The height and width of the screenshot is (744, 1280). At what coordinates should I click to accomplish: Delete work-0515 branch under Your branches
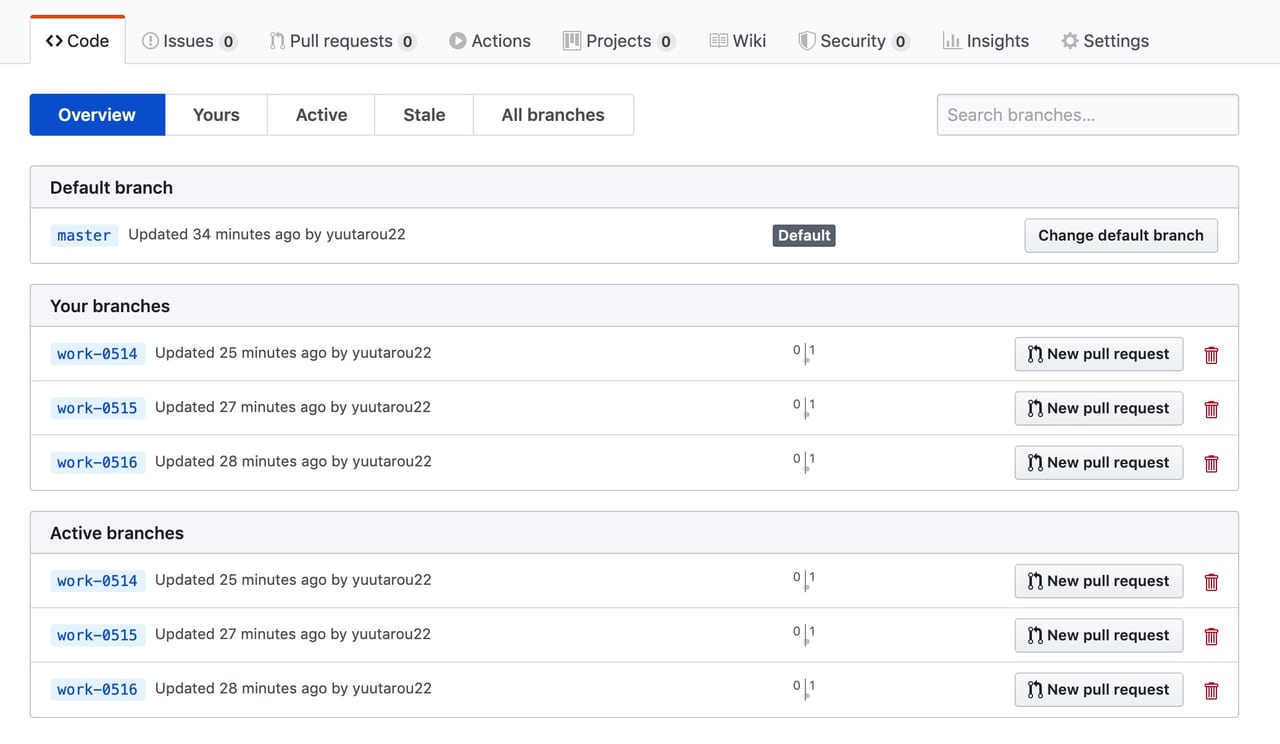click(1211, 409)
